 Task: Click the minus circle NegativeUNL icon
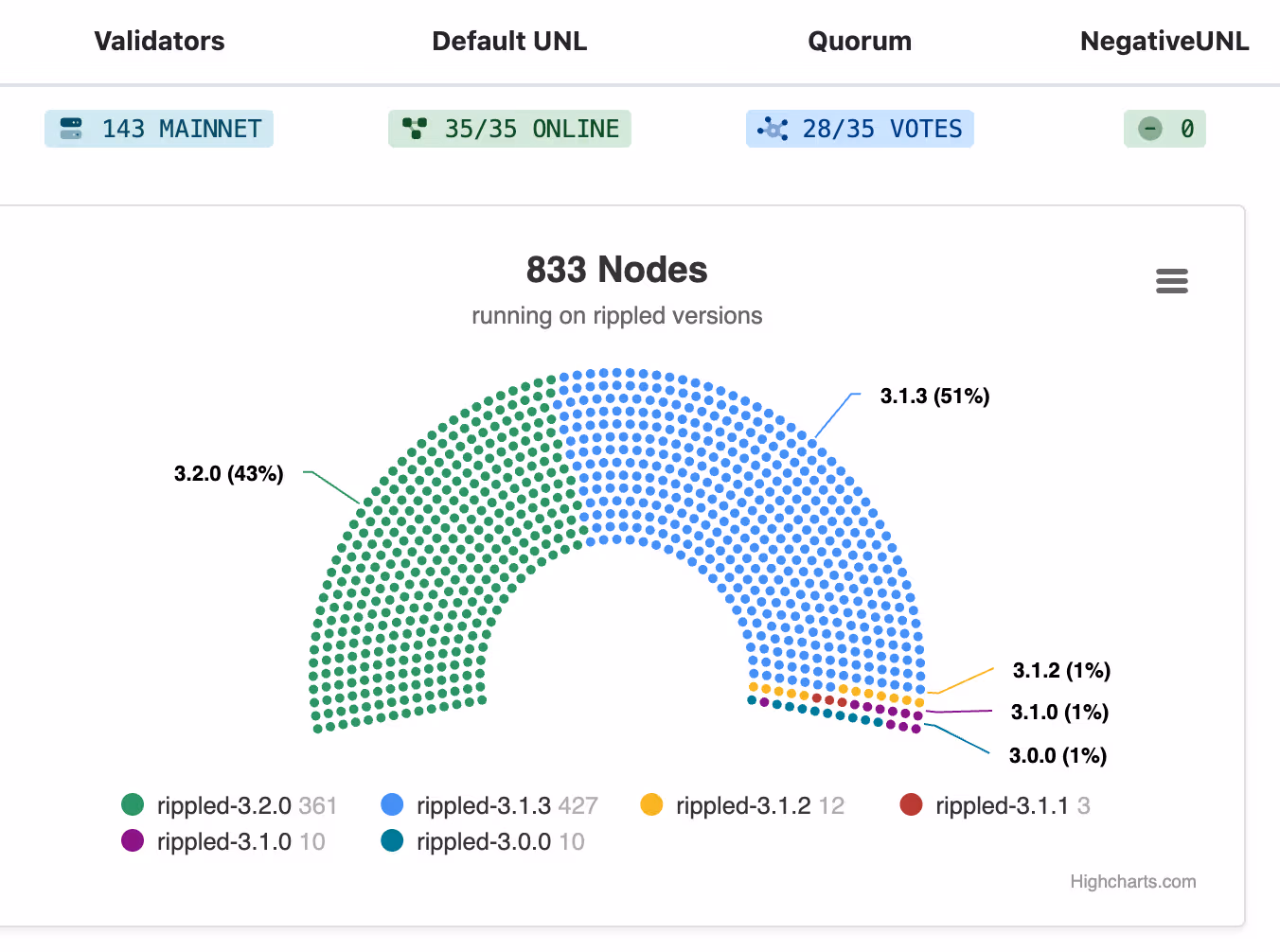pyautogui.click(x=1149, y=129)
